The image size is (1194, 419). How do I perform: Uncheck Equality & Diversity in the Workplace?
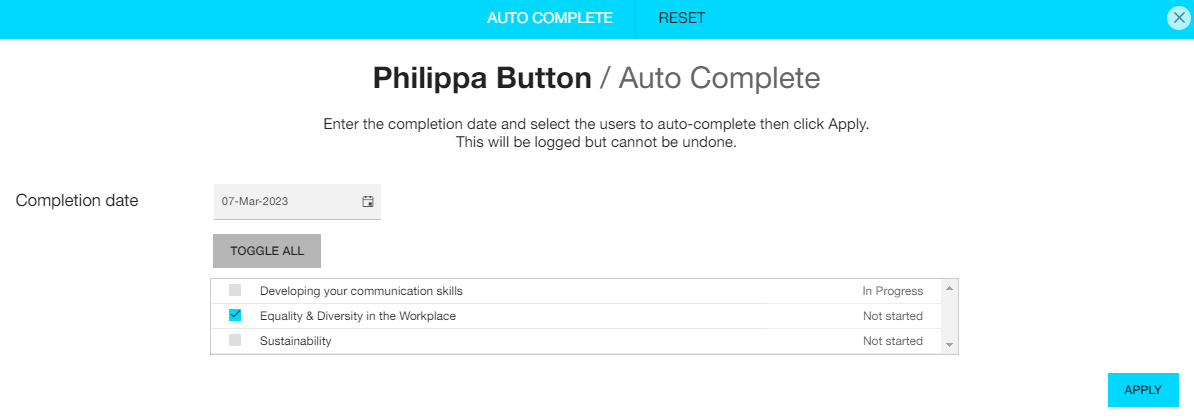point(235,315)
